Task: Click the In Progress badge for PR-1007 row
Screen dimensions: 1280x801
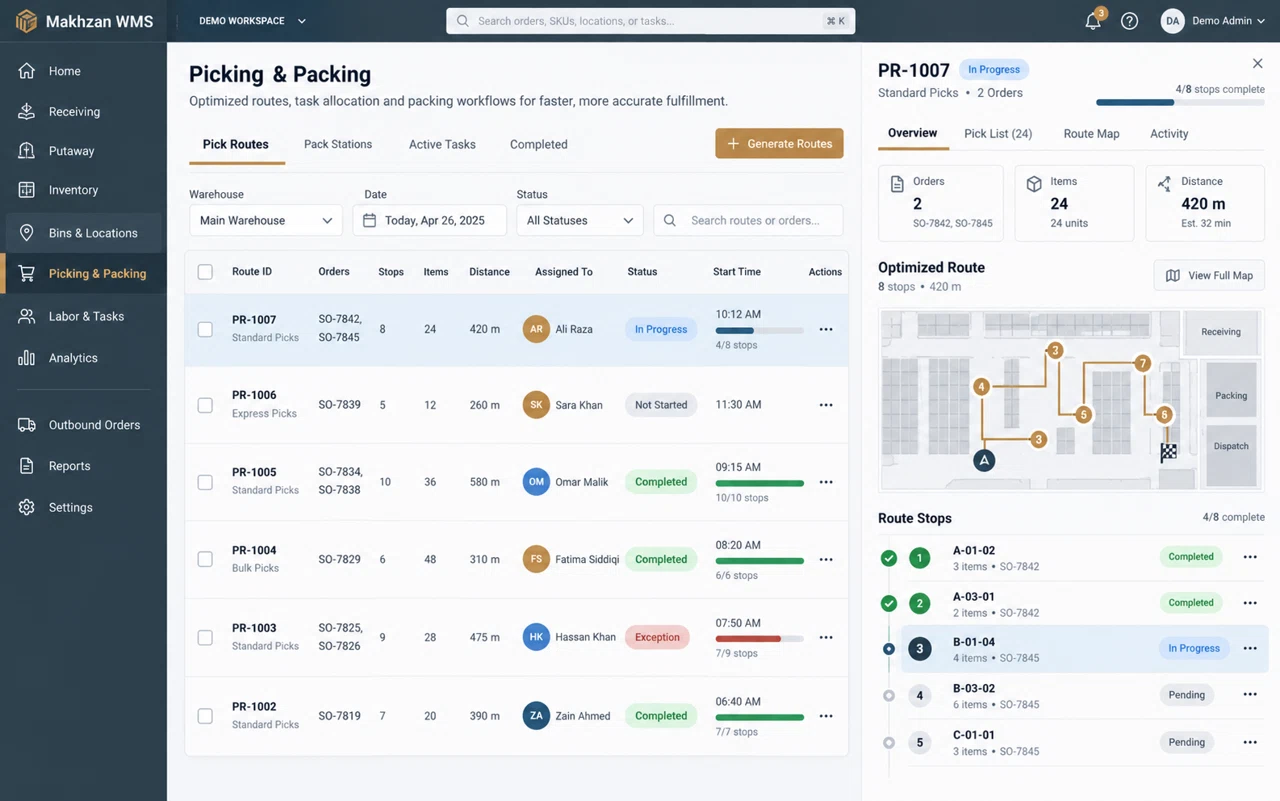Action: pos(661,329)
